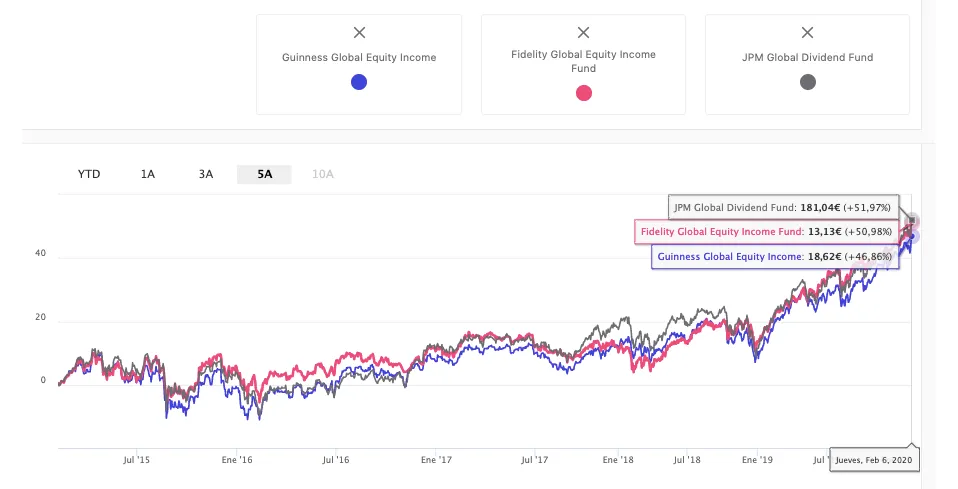Image resolution: width=958 pixels, height=489 pixels.
Task: Click the Guinness chart tooltip showing 18,62€
Action: pos(773,257)
